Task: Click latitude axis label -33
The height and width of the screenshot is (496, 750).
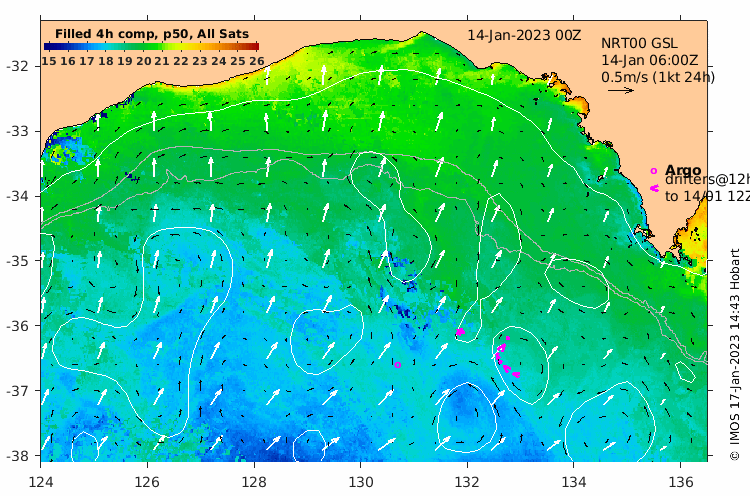Action: tap(17, 131)
